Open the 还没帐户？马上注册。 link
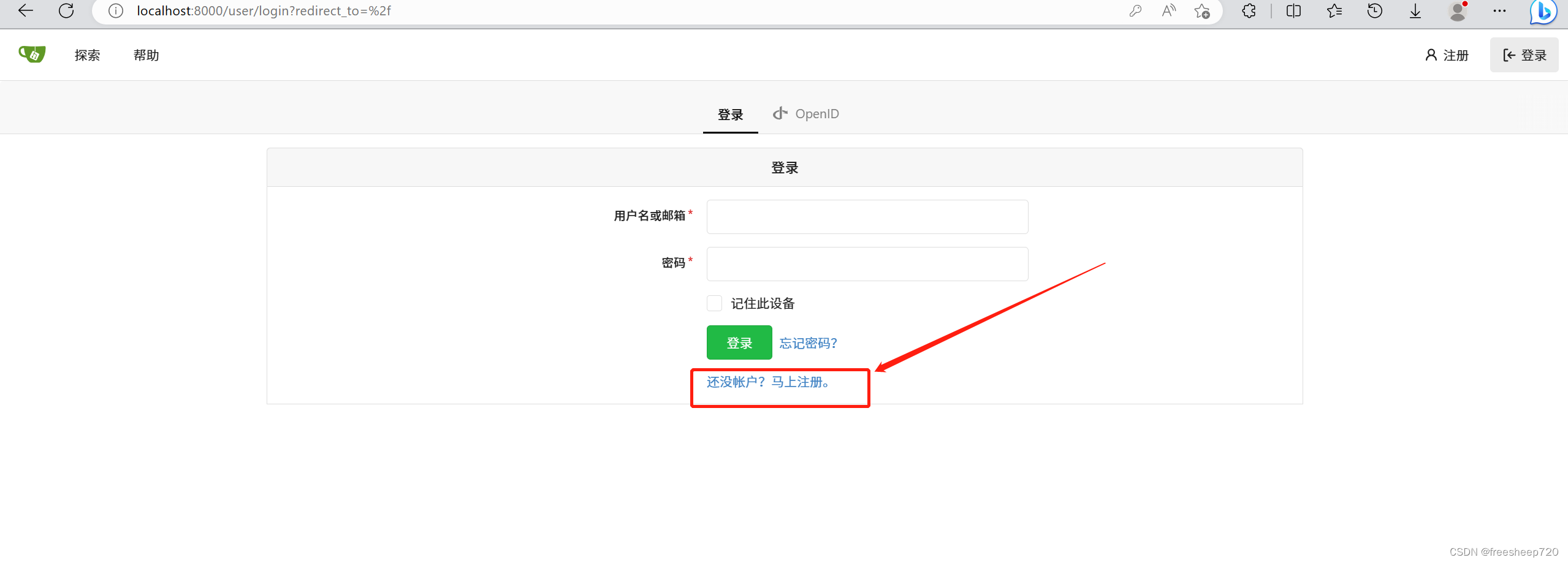1568x563 pixels. coord(769,382)
